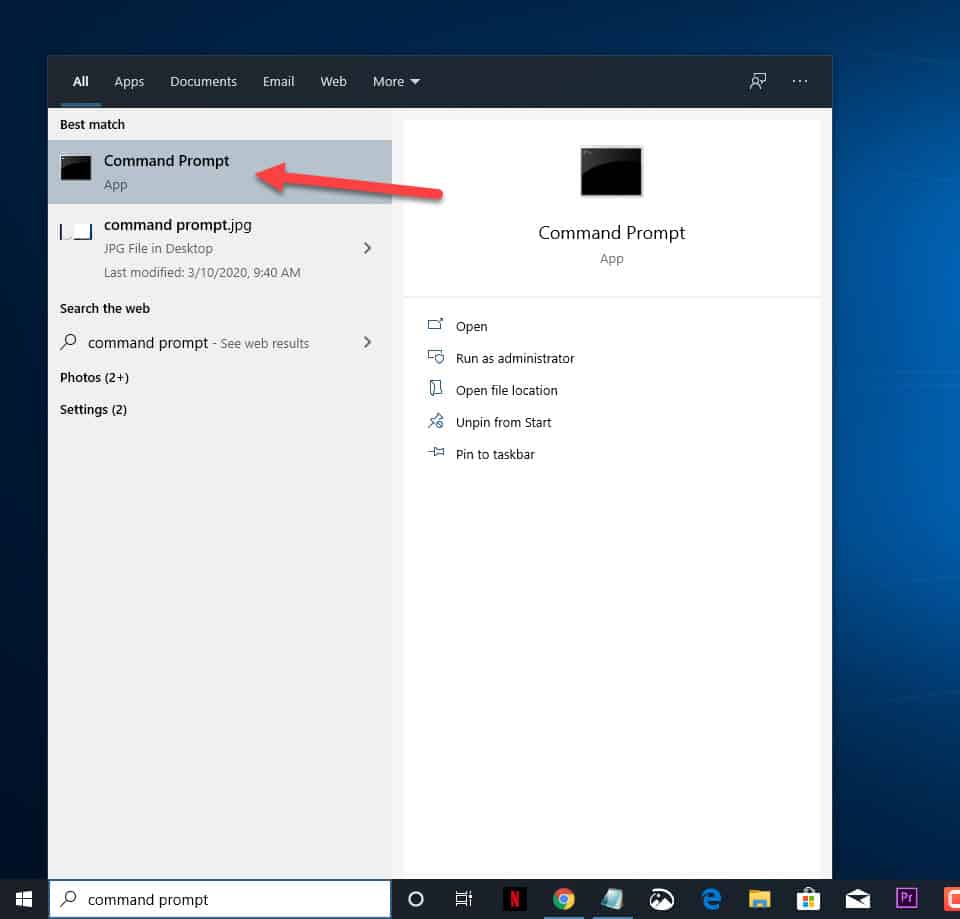
Task: Click the Run as administrator shield icon
Action: tap(435, 356)
